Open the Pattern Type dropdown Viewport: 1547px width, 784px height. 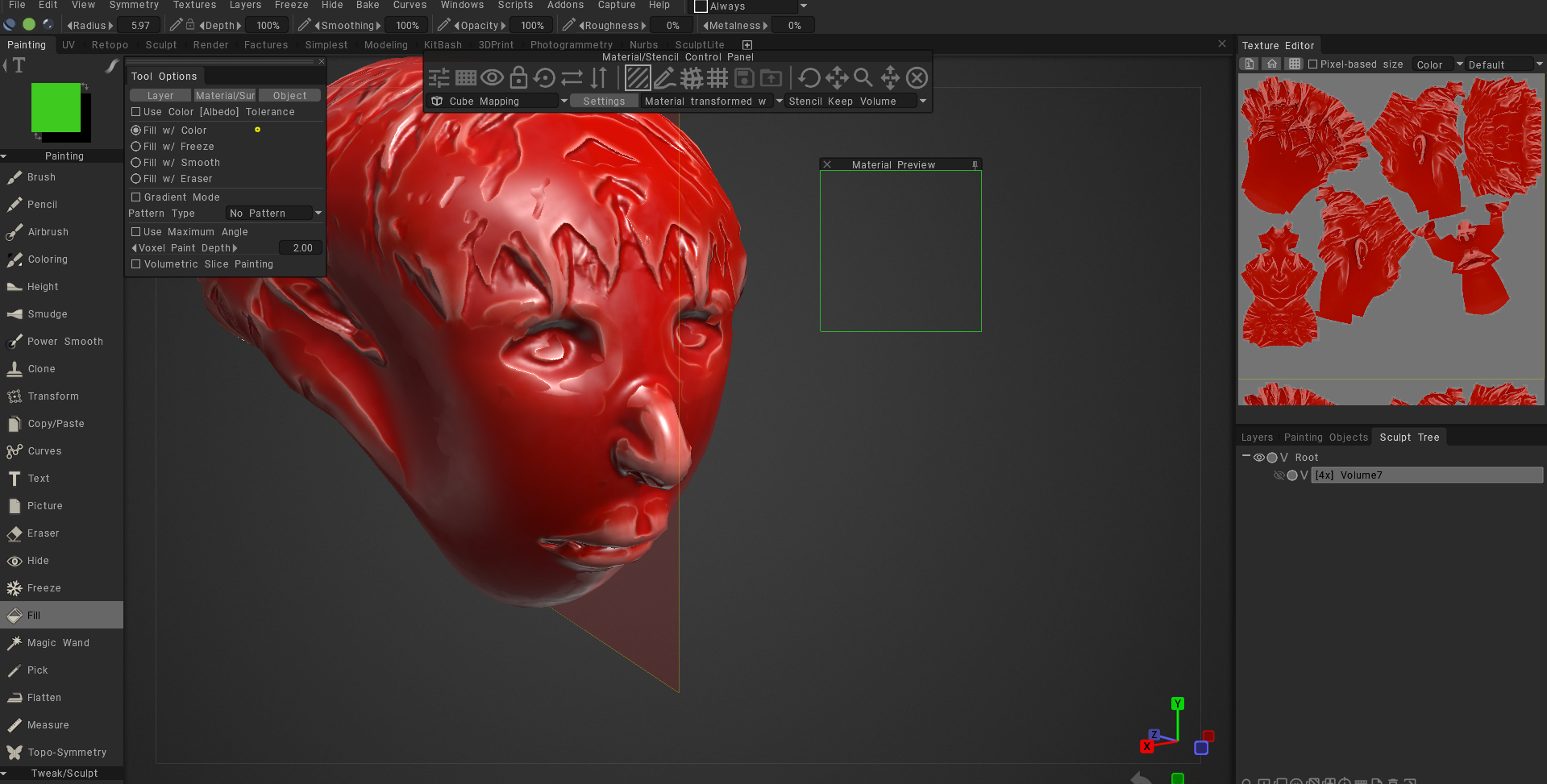point(274,214)
